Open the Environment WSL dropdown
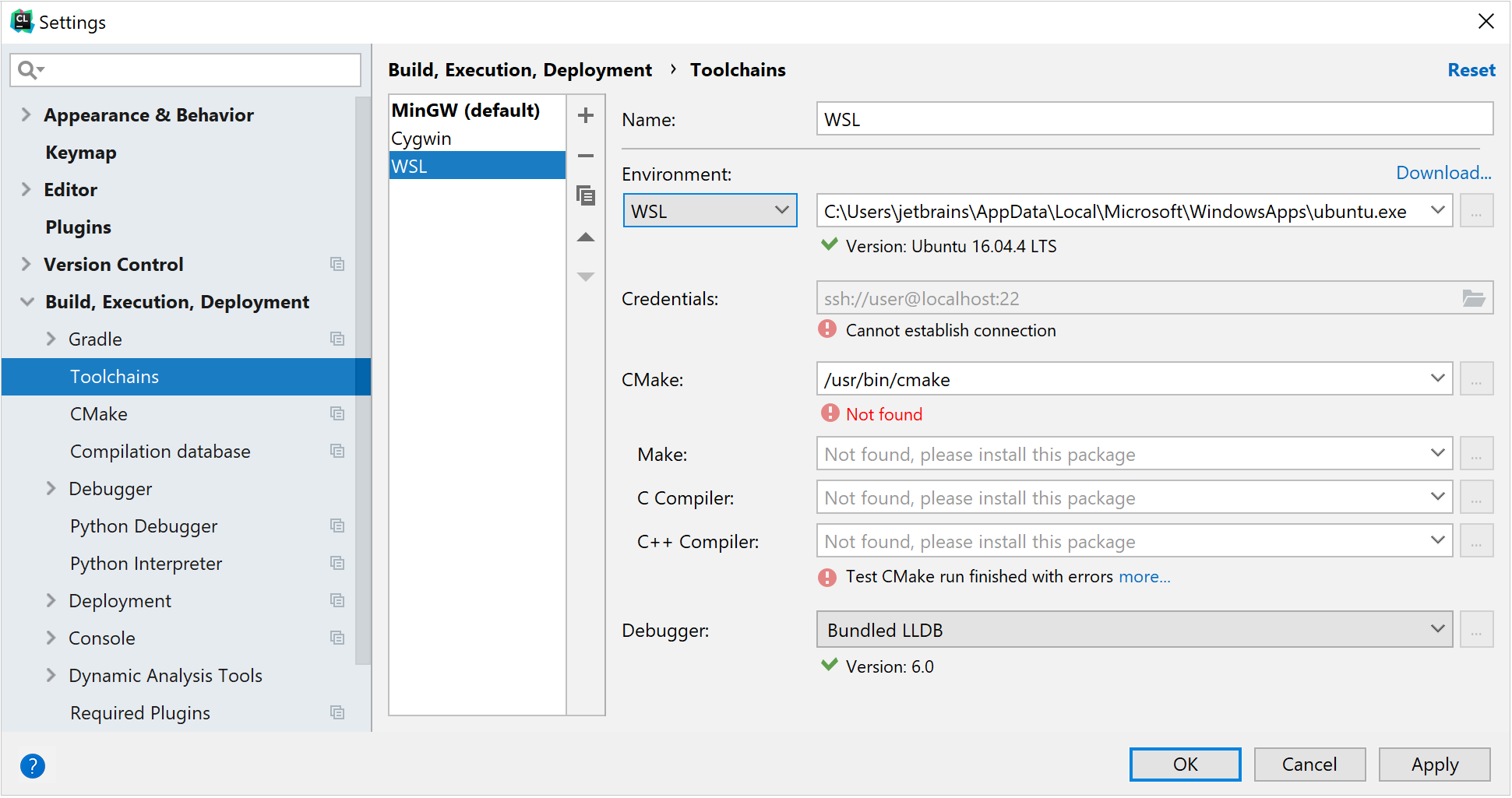 pos(710,211)
